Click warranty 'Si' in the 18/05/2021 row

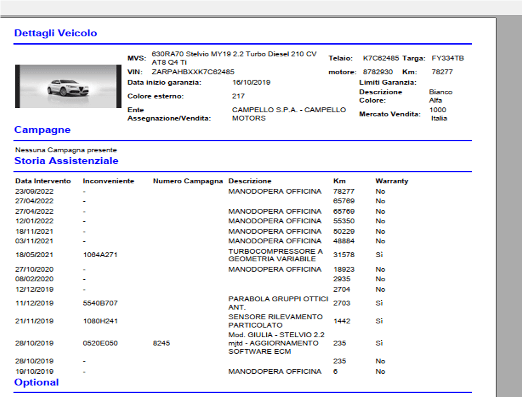click(379, 255)
